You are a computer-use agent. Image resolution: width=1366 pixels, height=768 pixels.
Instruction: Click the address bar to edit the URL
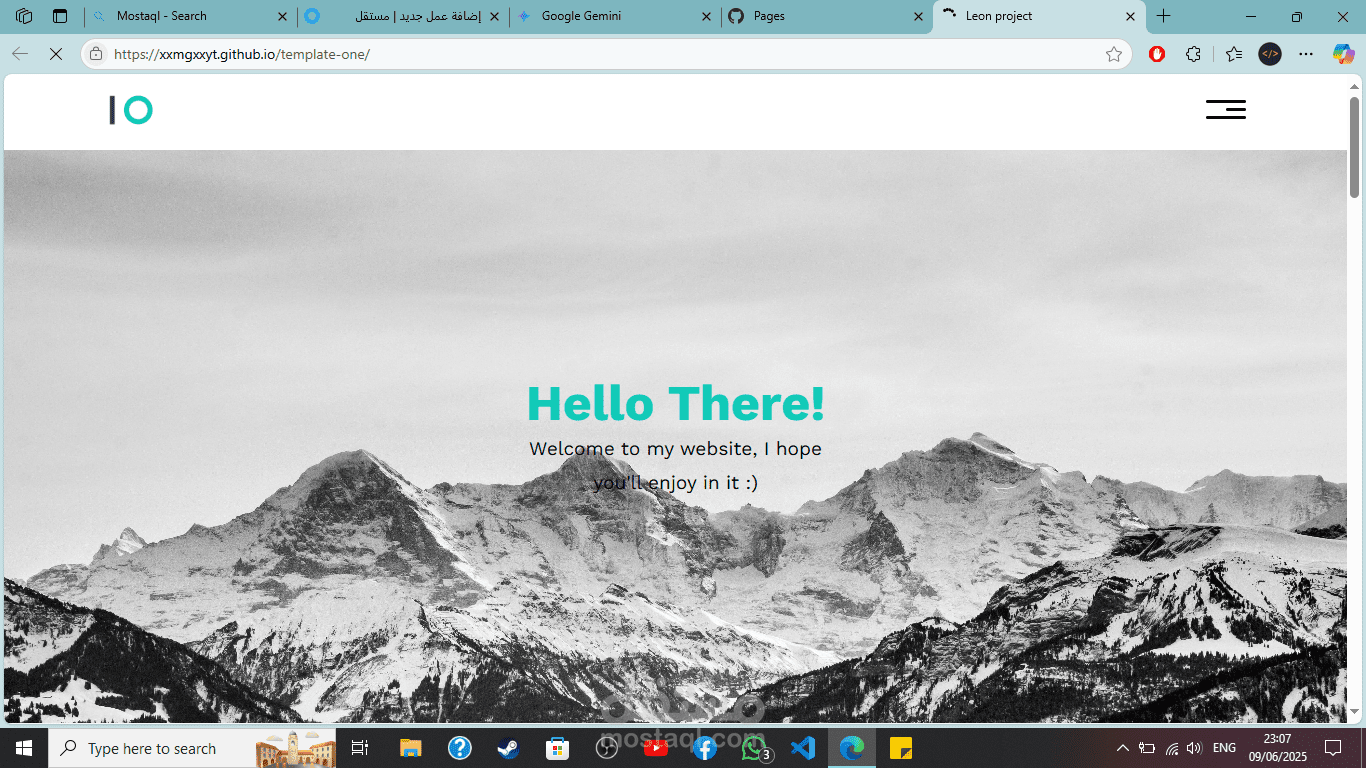pos(400,54)
